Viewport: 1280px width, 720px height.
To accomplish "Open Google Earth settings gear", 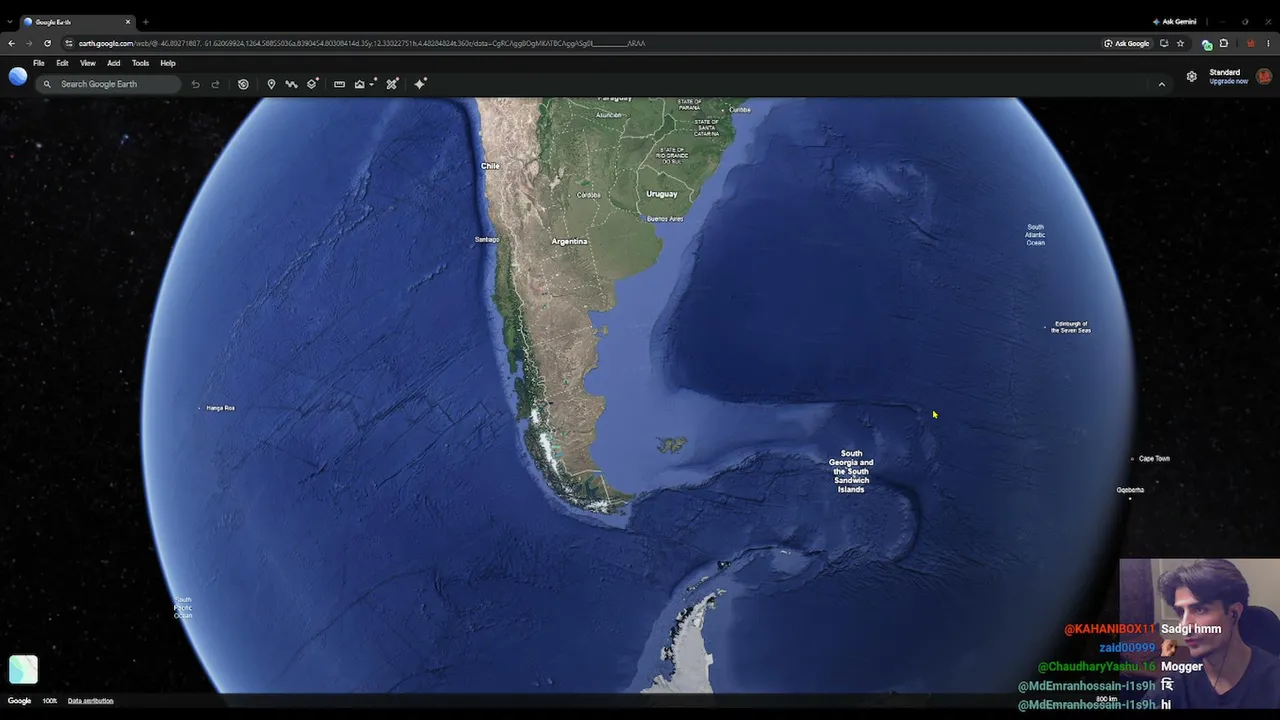I will click(x=1191, y=76).
